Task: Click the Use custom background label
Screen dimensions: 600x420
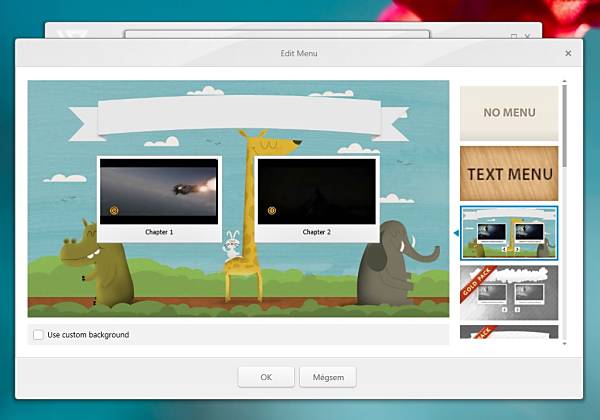Action: tap(88, 335)
